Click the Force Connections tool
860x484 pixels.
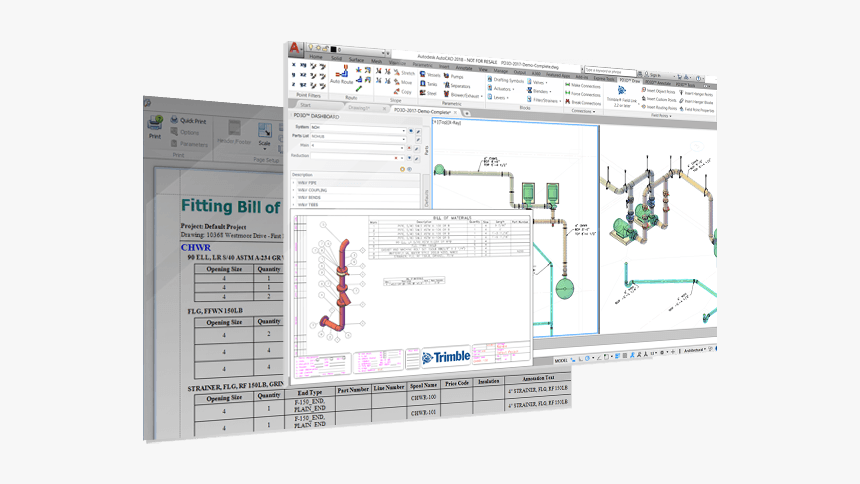pos(583,94)
